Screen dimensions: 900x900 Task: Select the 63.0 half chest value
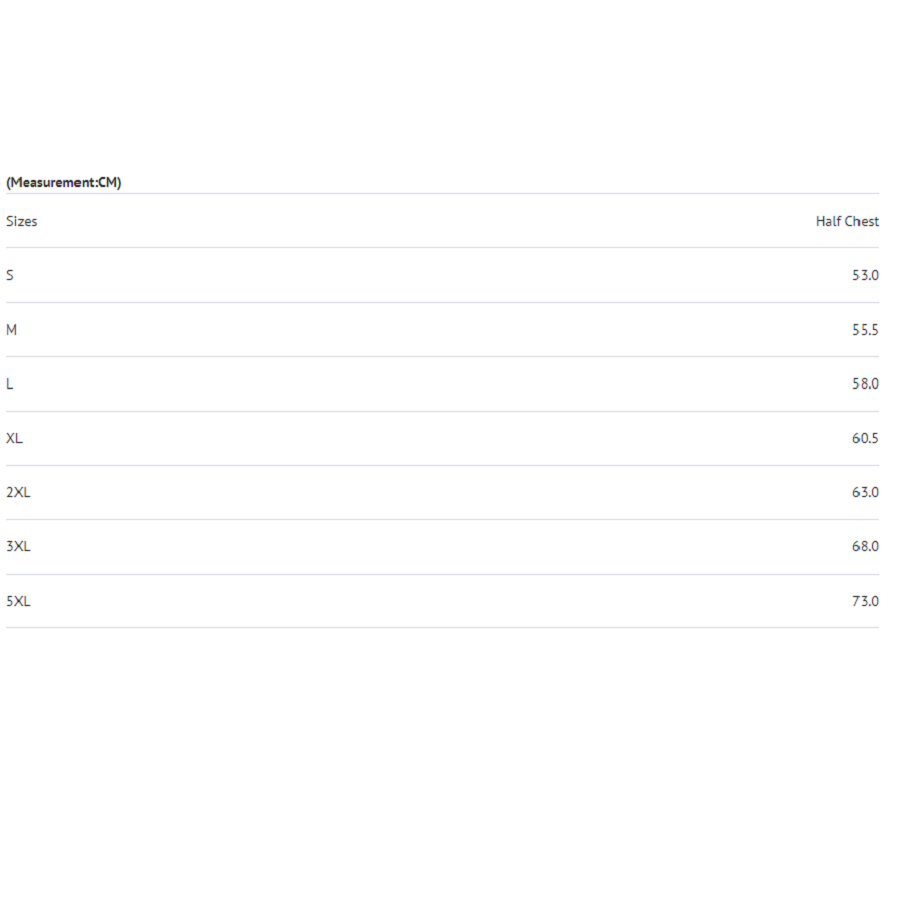pyautogui.click(x=865, y=492)
